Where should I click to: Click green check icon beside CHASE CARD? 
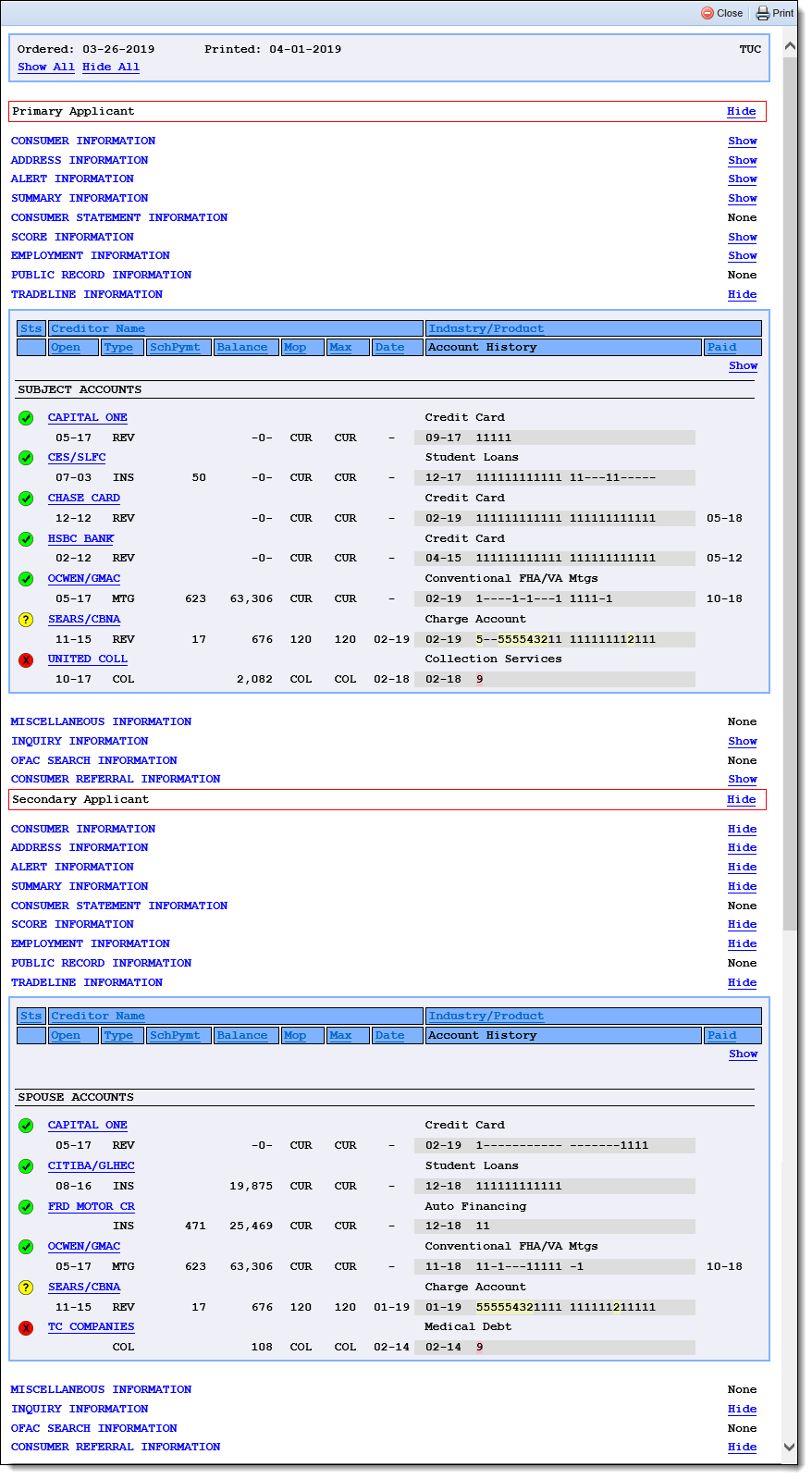pos(26,499)
